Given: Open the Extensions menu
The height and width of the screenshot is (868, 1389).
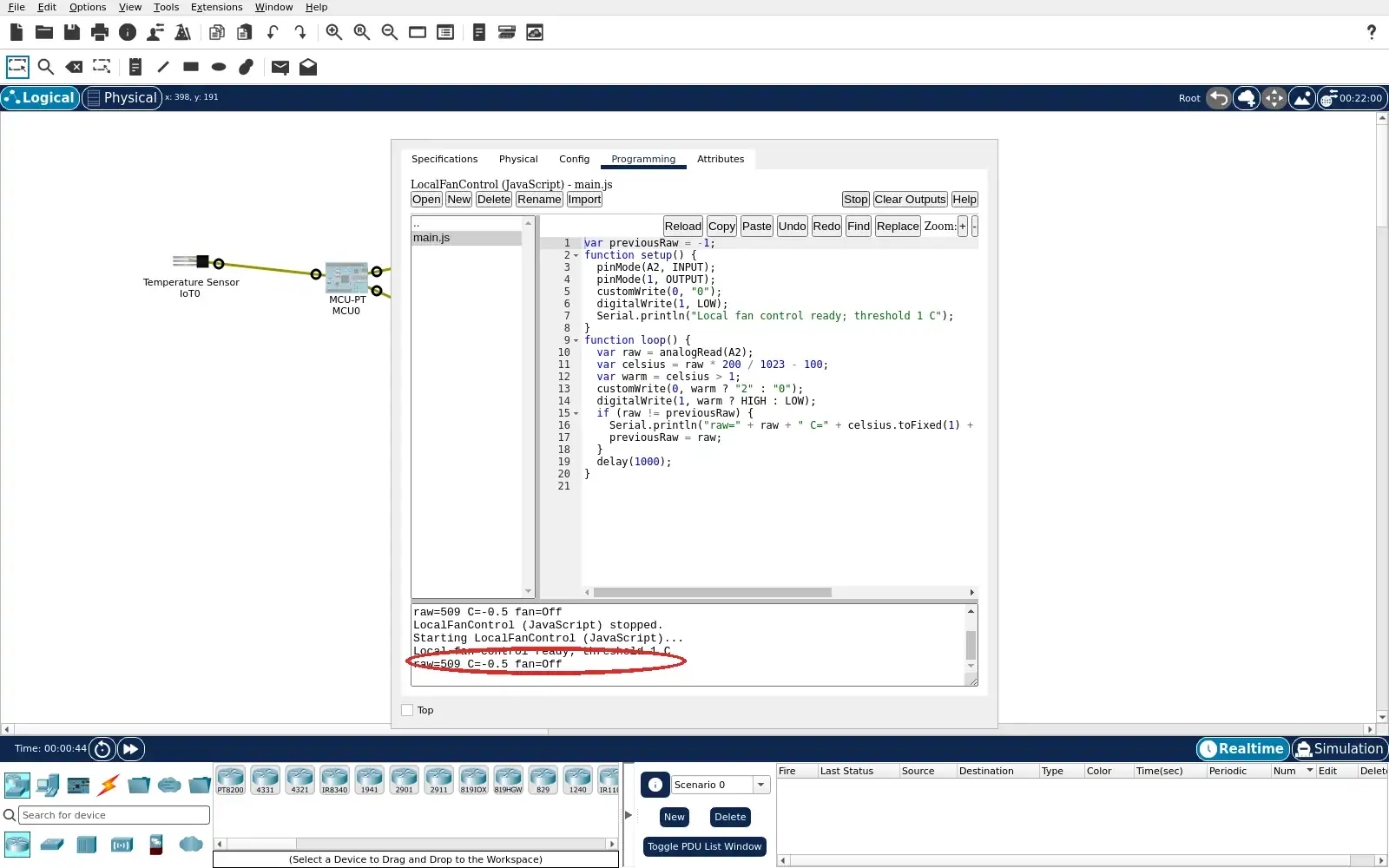Looking at the screenshot, I should point(216,7).
